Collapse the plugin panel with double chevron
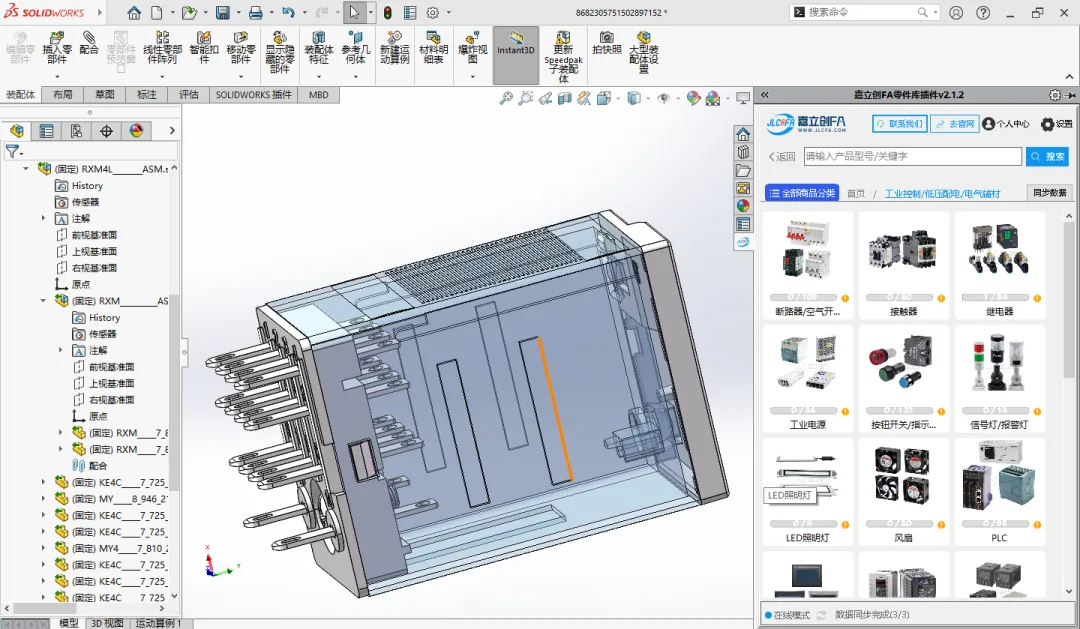The image size is (1080, 629). (x=764, y=95)
